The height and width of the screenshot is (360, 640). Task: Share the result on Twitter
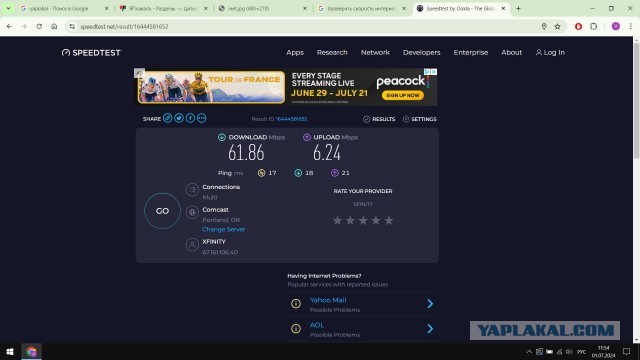[x=179, y=118]
